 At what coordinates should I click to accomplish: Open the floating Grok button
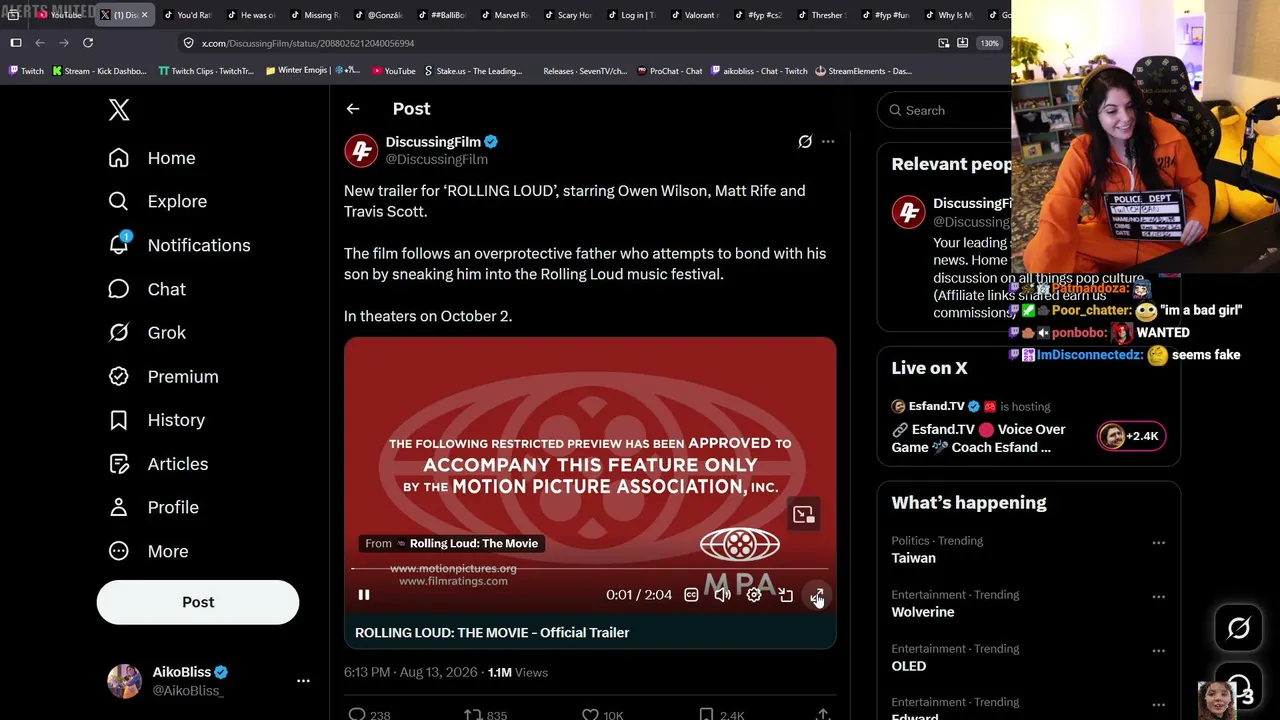coord(1238,628)
